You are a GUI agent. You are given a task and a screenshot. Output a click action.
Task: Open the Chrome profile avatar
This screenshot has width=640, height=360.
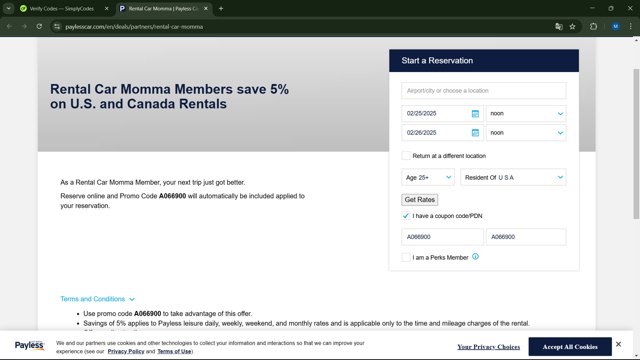616,27
